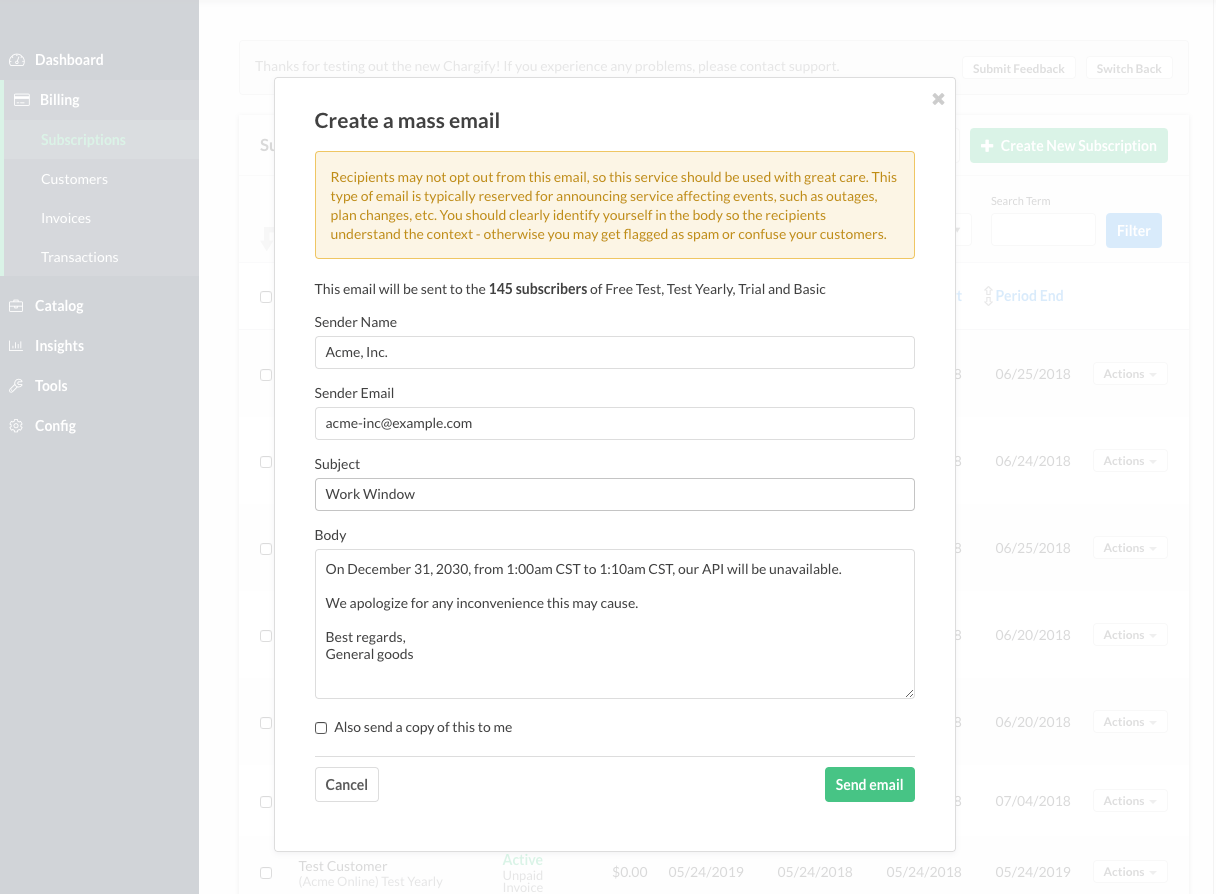Viewport: 1216px width, 894px height.
Task: Click the Insights chart icon
Action: [17, 346]
